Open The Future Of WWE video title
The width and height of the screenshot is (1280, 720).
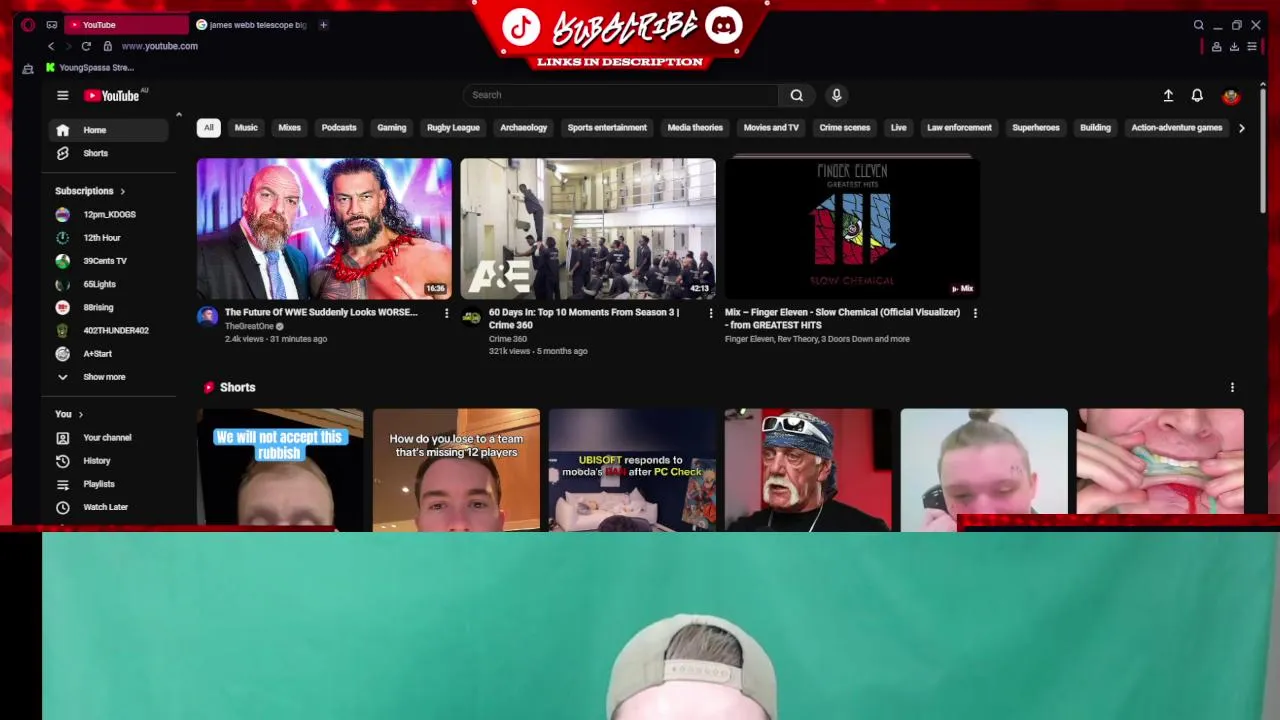(x=321, y=312)
